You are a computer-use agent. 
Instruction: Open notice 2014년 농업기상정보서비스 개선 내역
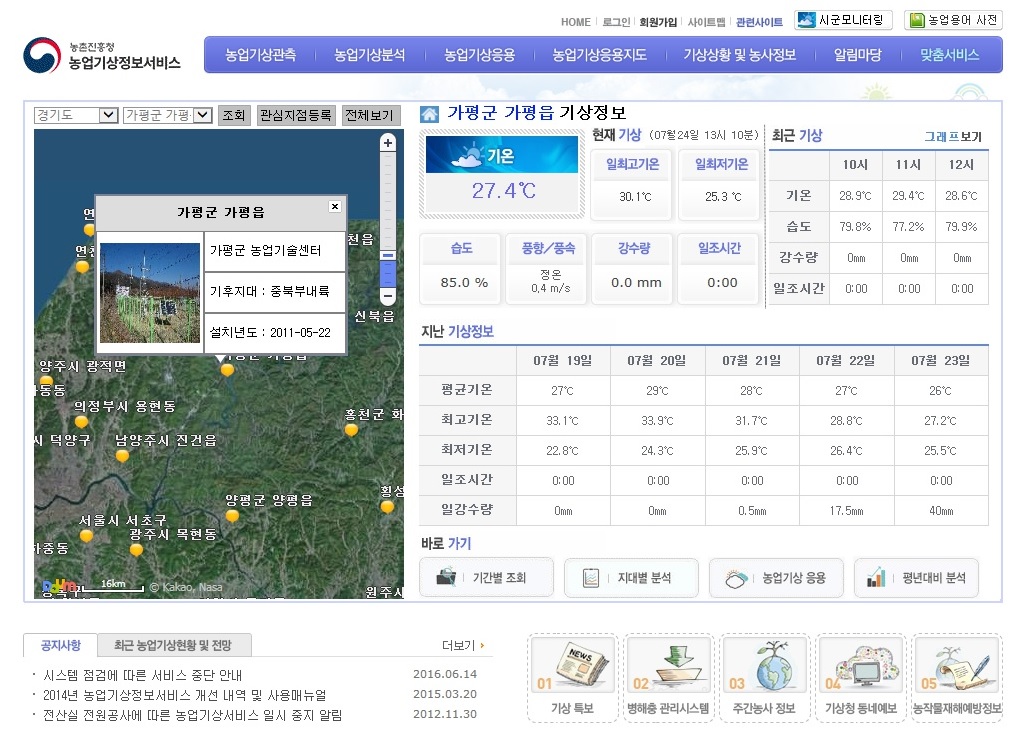tap(185, 695)
